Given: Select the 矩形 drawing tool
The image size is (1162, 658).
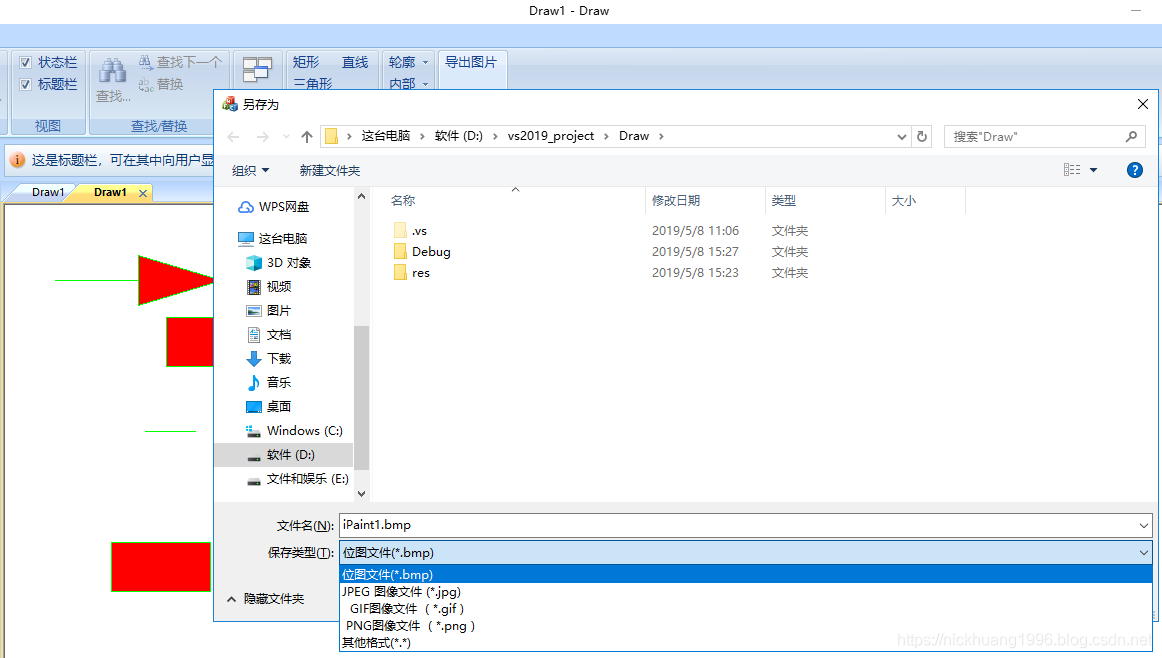Looking at the screenshot, I should click(x=306, y=62).
